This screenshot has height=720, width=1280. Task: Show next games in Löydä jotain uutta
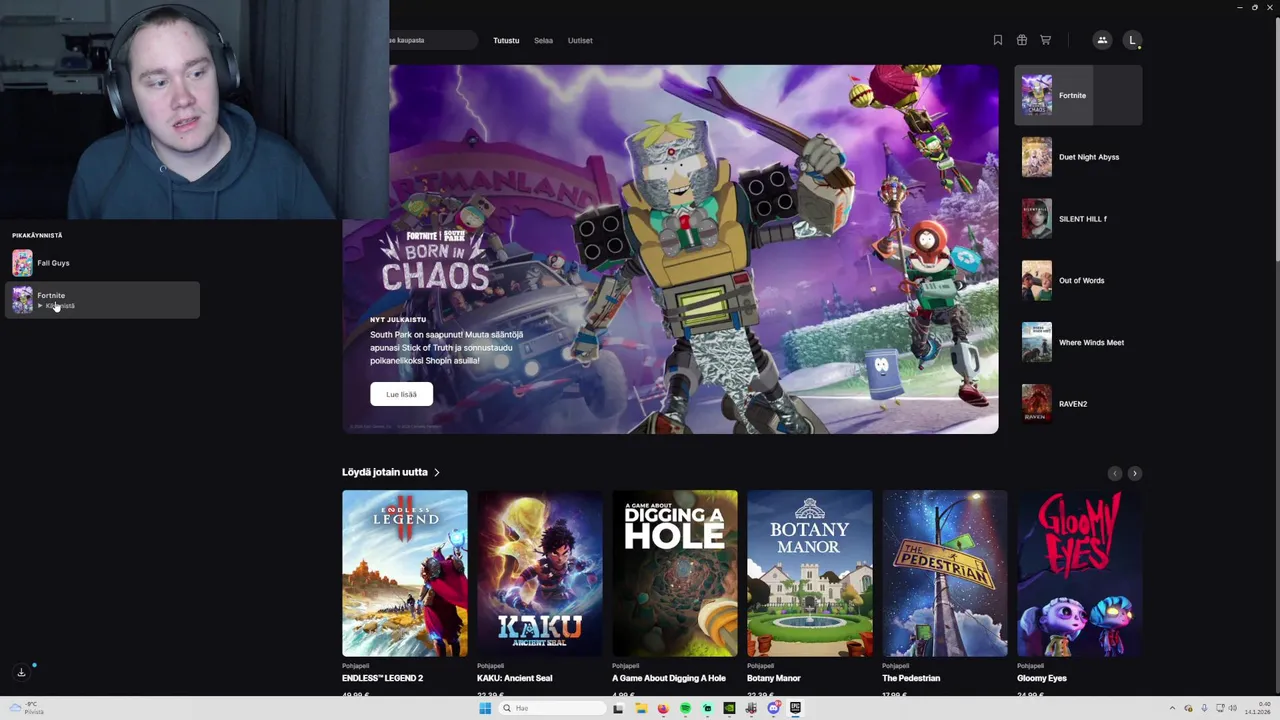click(x=1134, y=473)
